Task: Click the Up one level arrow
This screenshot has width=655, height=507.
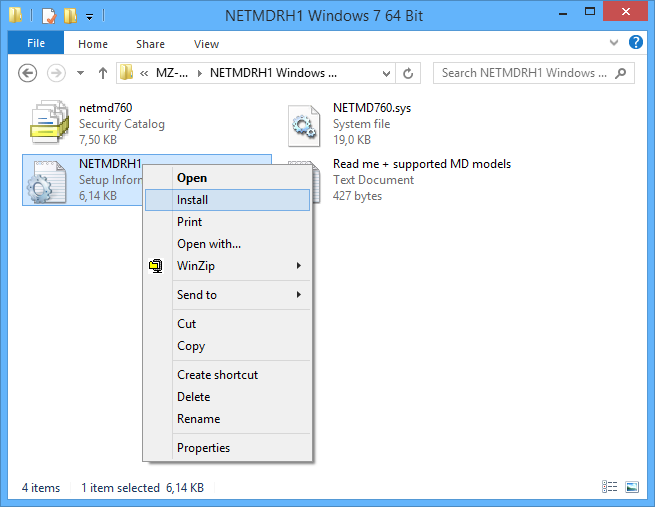Action: [x=103, y=73]
